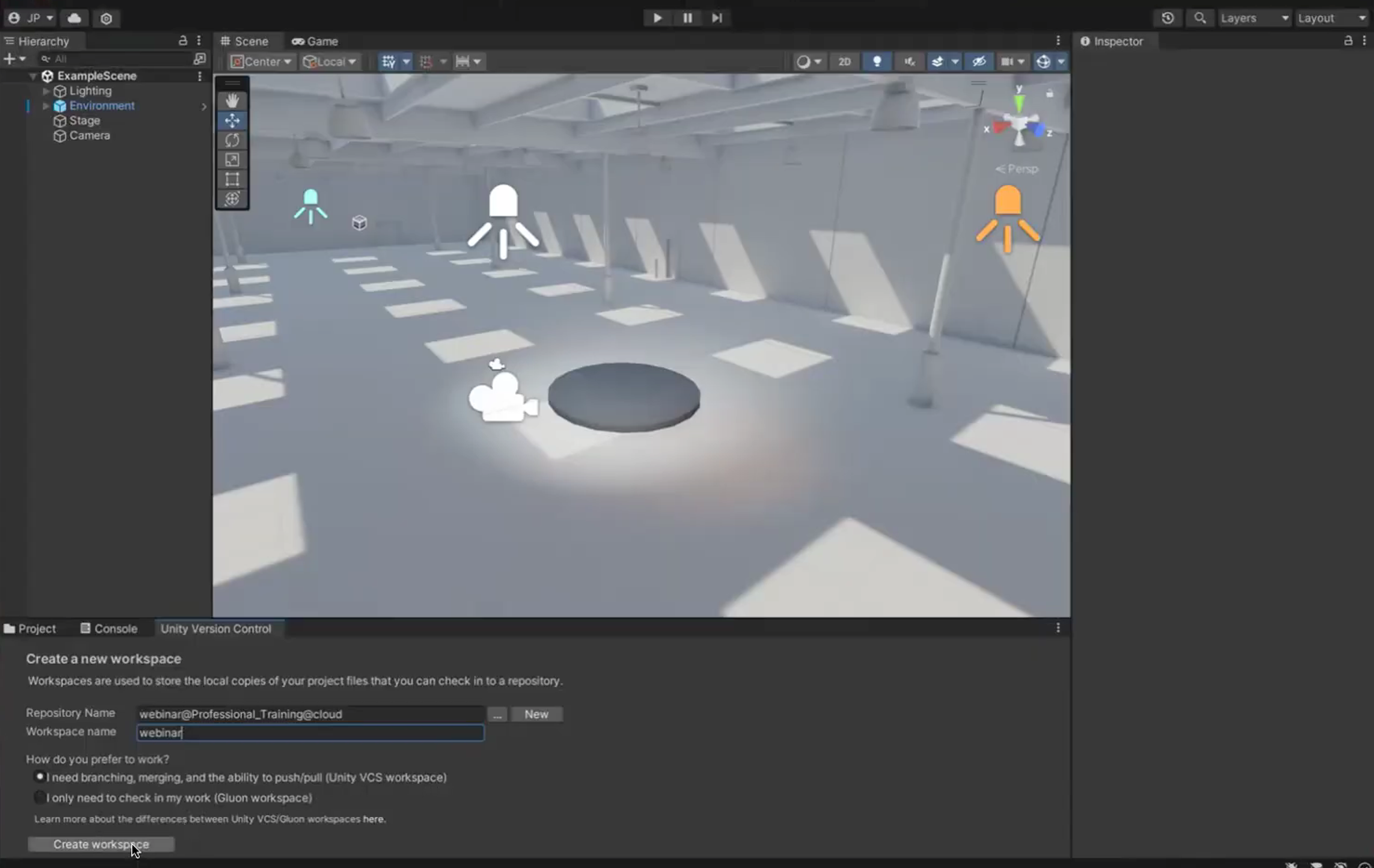Expand the Lighting object in Hierarchy
The width and height of the screenshot is (1374, 868).
(x=46, y=91)
